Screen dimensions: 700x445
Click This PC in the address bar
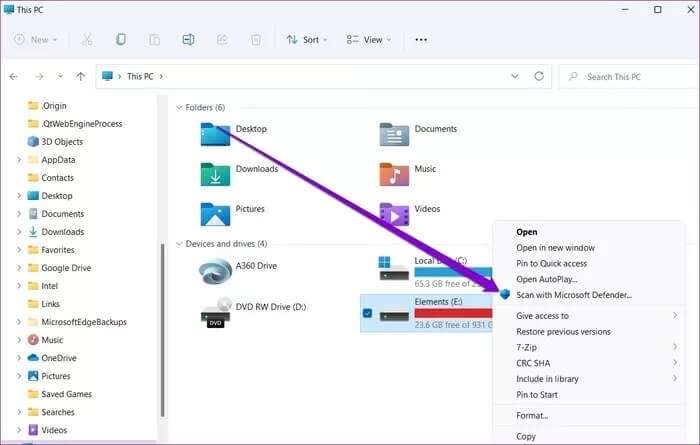tap(140, 76)
